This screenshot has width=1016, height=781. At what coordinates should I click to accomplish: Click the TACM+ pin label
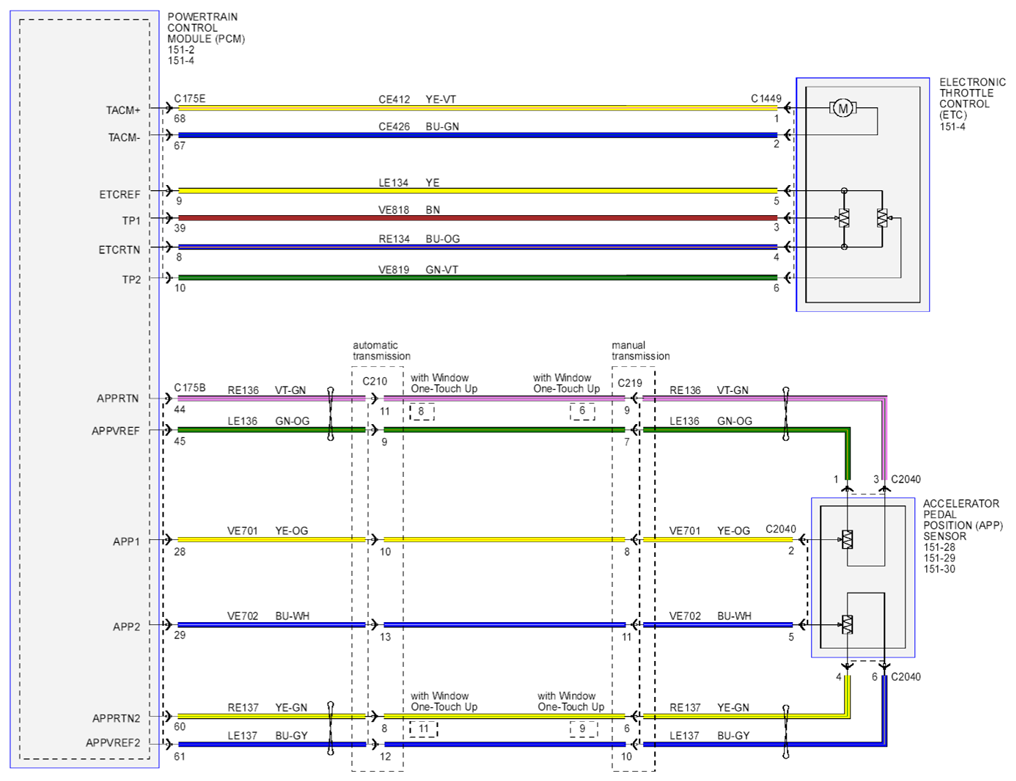pos(123,110)
